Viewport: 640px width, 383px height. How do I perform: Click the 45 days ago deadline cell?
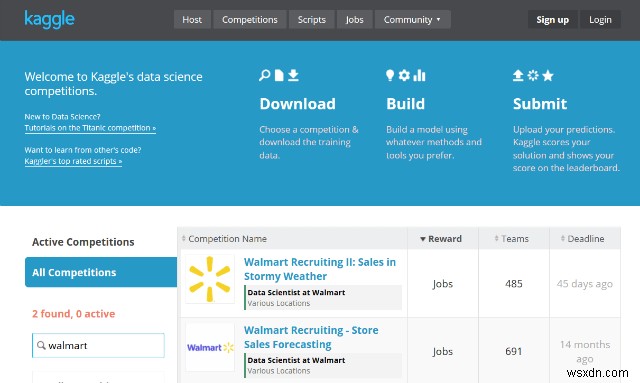tap(584, 284)
